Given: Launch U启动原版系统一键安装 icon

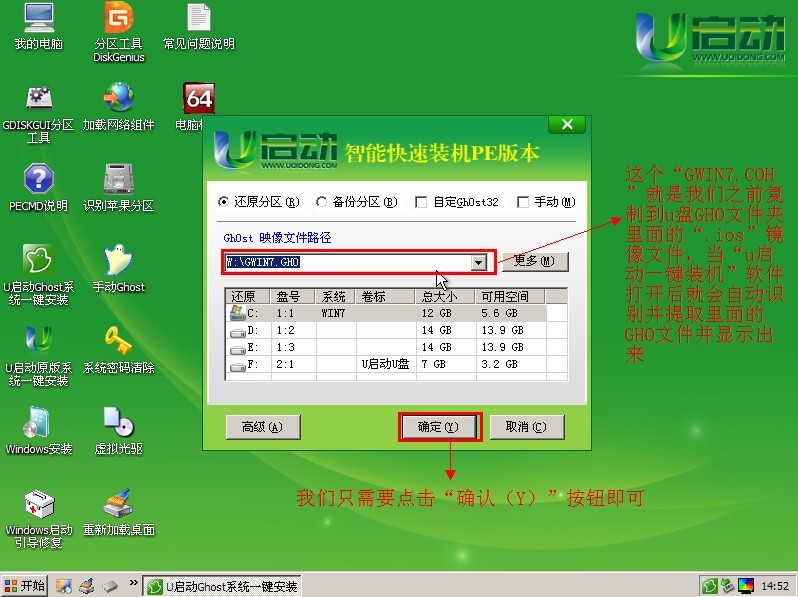Looking at the screenshot, I should point(39,356).
